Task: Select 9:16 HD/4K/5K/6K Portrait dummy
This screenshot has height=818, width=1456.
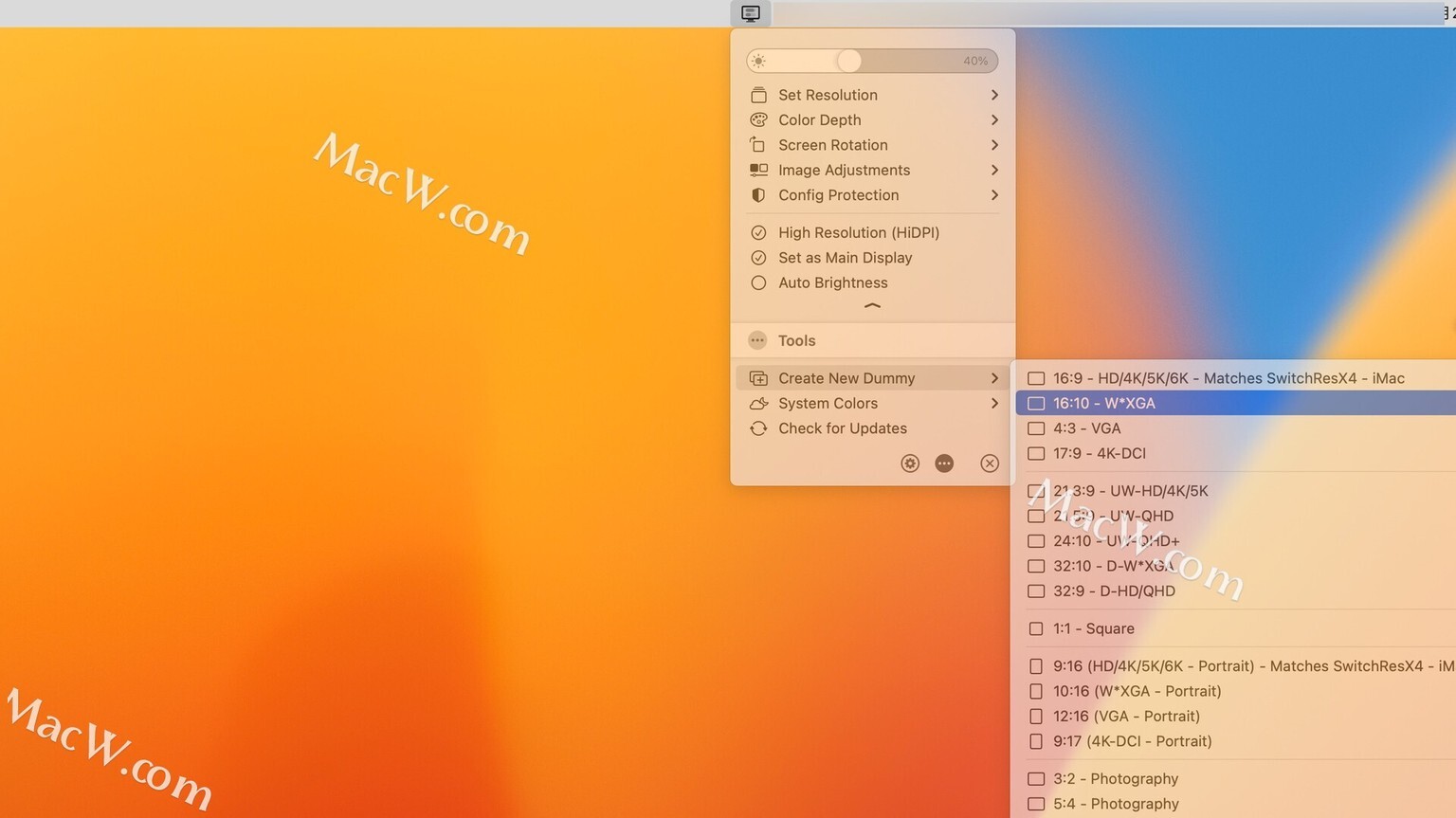Action: (1236, 666)
